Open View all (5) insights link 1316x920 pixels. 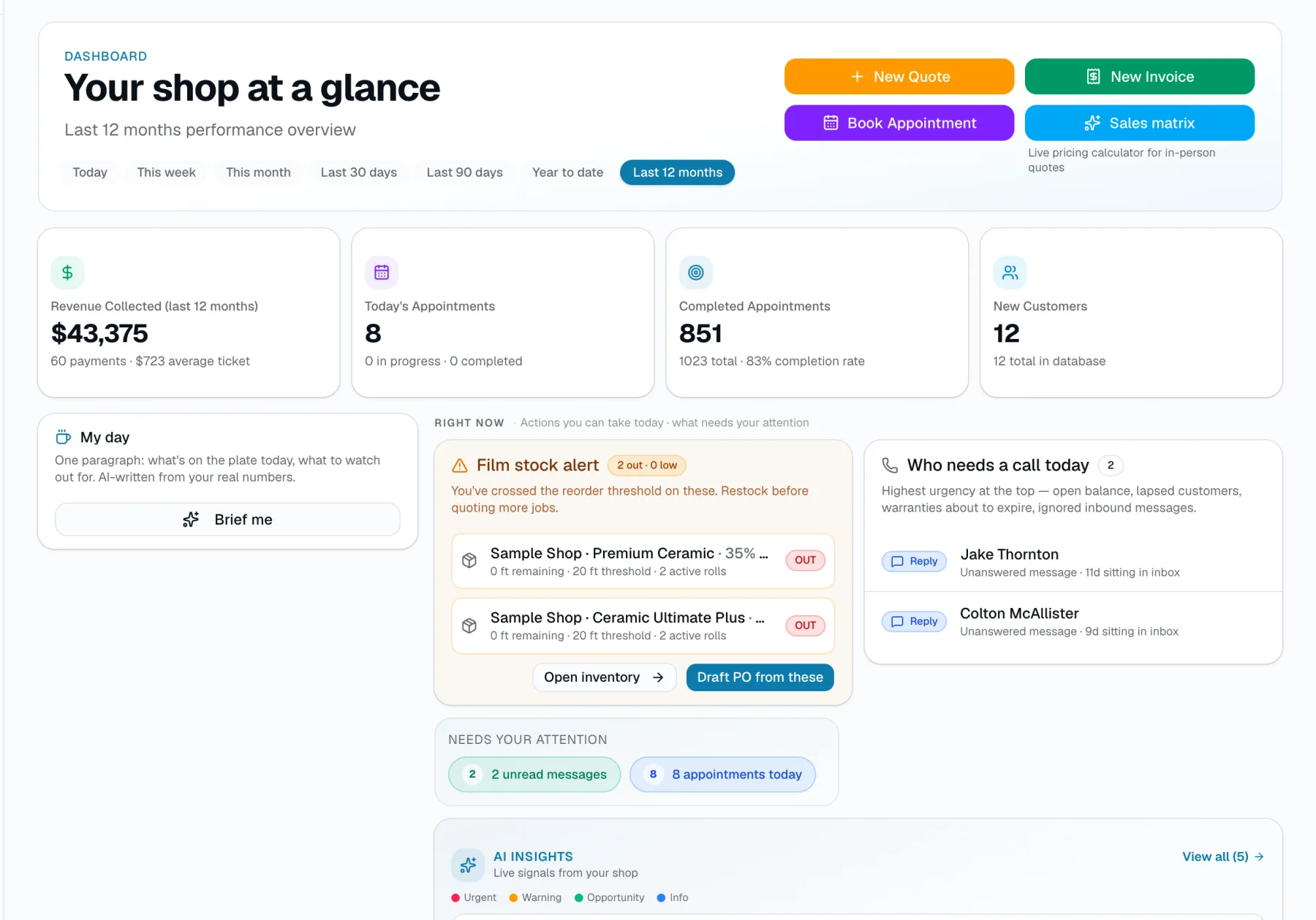1222,856
